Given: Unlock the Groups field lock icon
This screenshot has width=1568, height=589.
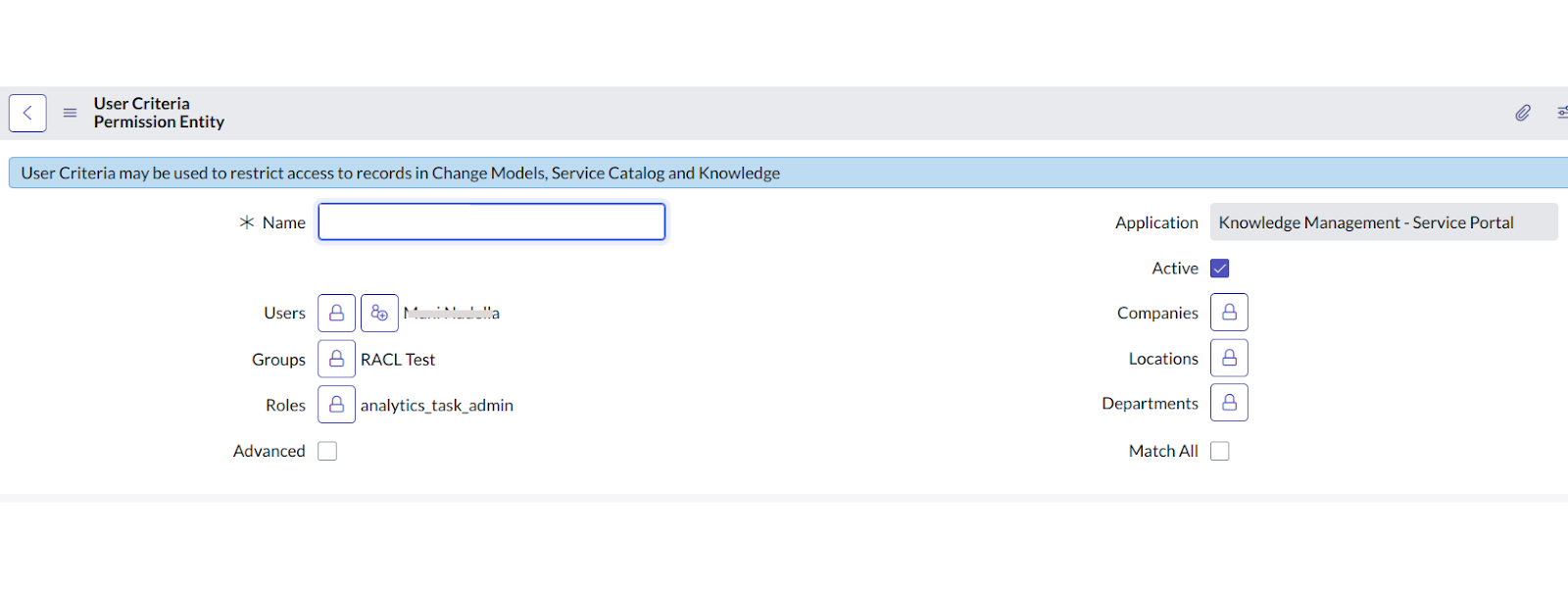Looking at the screenshot, I should 336,359.
